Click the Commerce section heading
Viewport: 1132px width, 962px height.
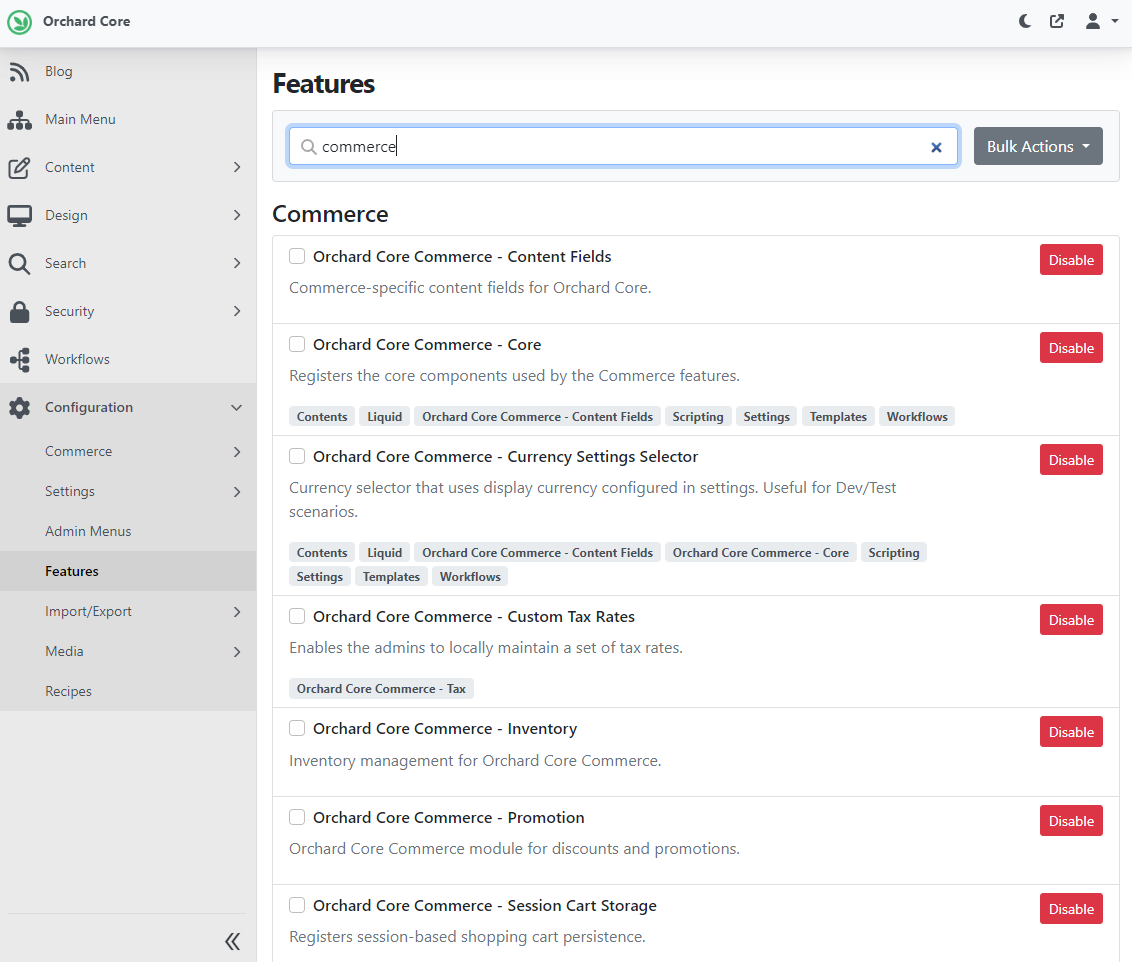point(330,214)
